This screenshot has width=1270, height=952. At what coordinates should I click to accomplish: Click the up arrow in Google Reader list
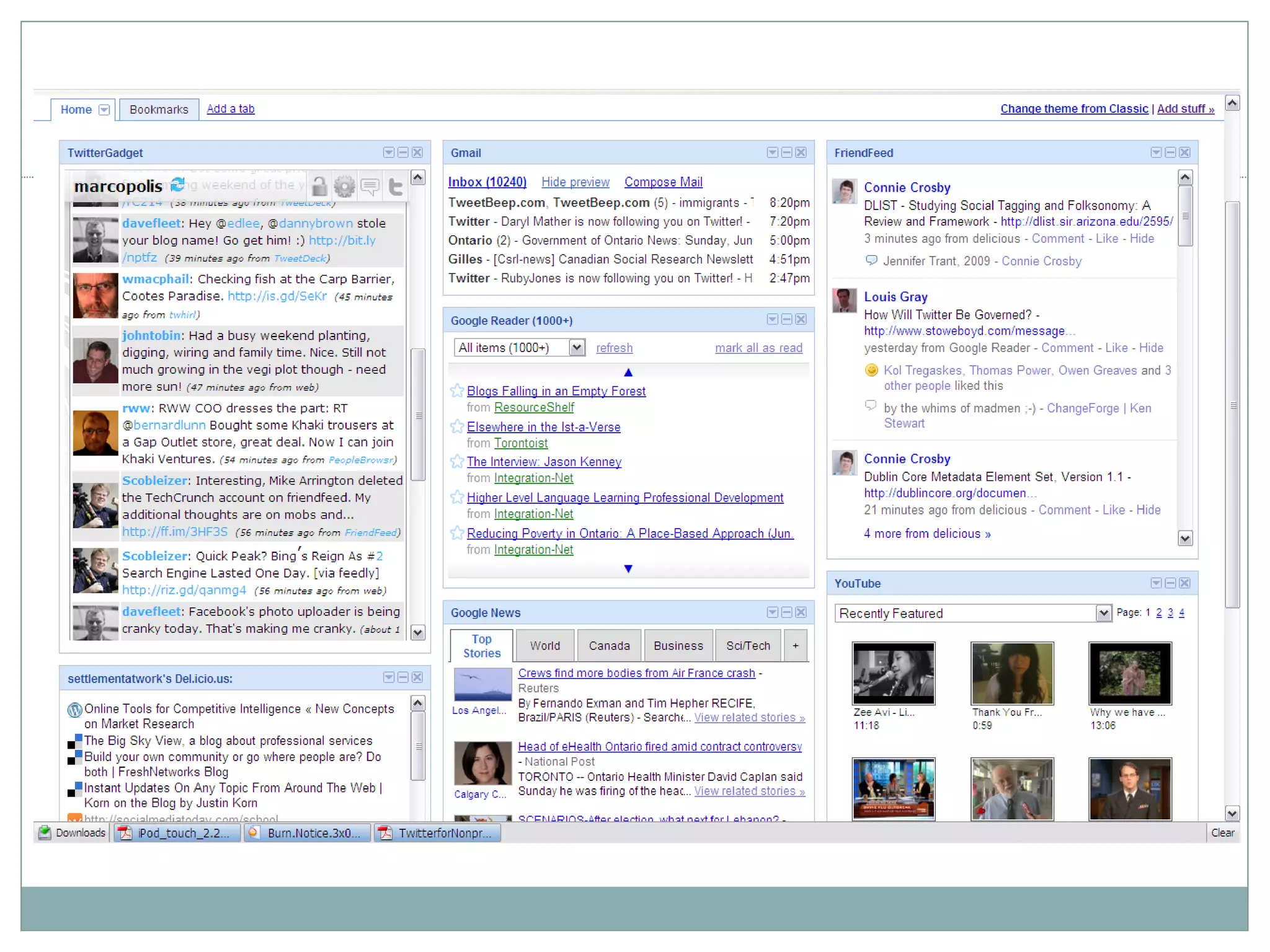pyautogui.click(x=628, y=372)
